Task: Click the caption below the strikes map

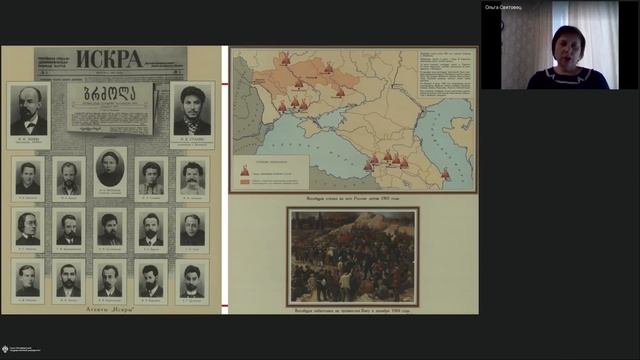Action: tap(353, 198)
